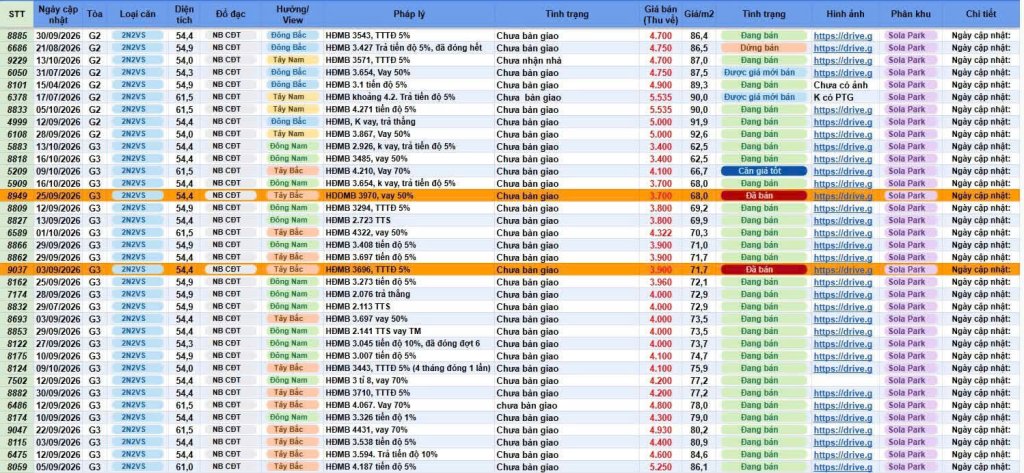Select the Chưa nhận nhà cell
Screen dimensions: 1024x473
click(566, 61)
